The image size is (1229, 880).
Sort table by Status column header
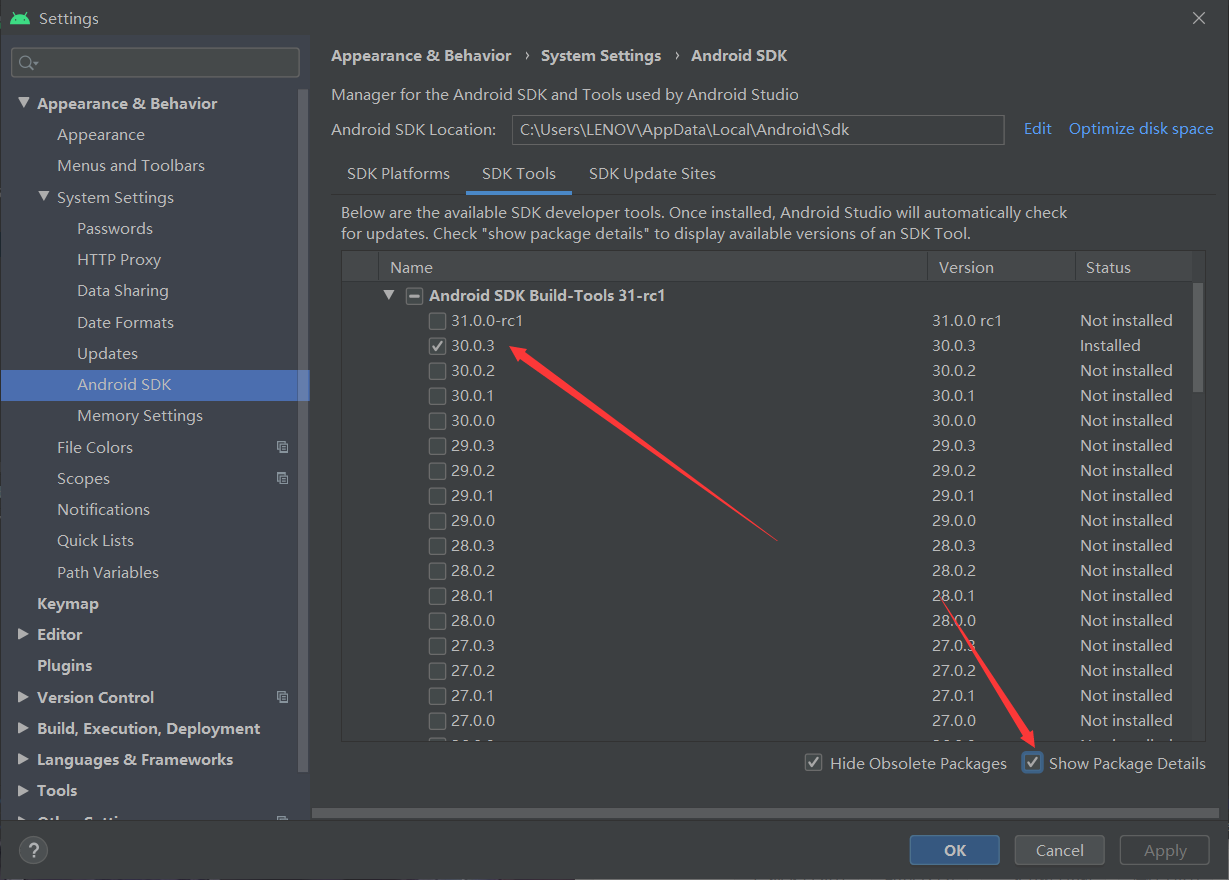tap(1134, 267)
